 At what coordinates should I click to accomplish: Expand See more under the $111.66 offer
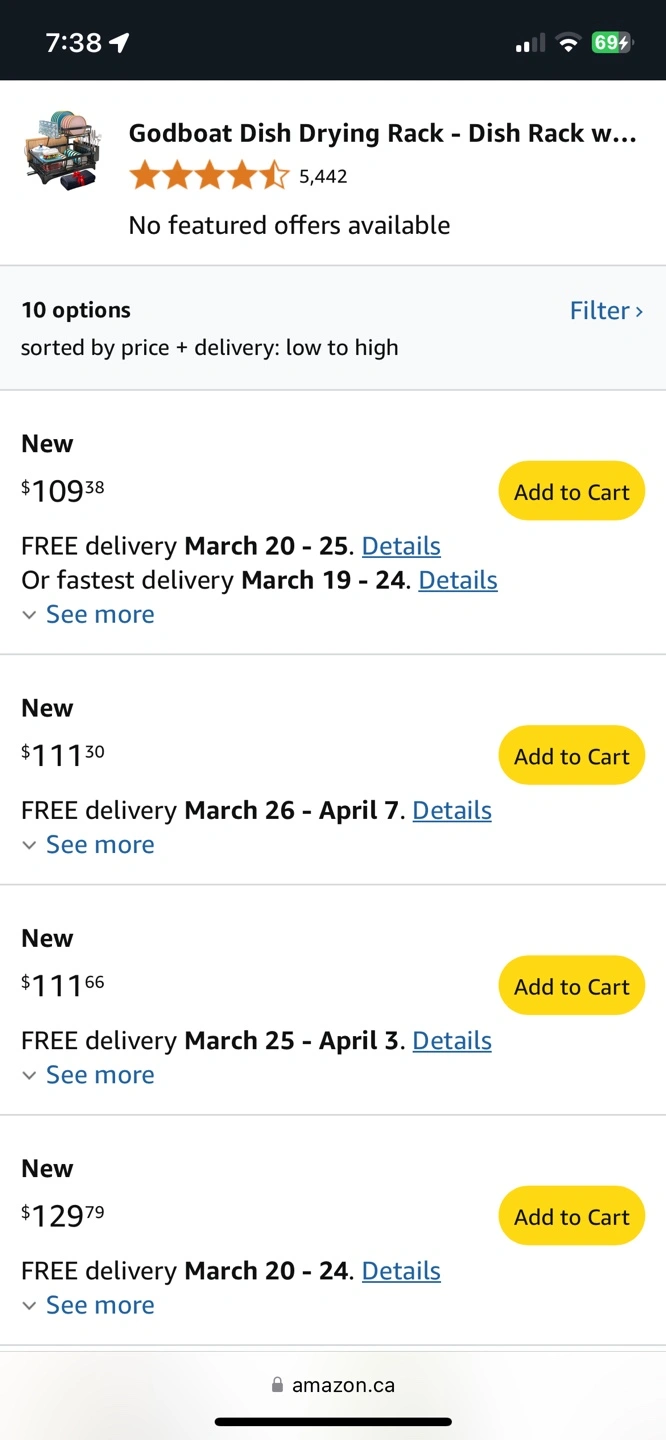click(x=99, y=1074)
